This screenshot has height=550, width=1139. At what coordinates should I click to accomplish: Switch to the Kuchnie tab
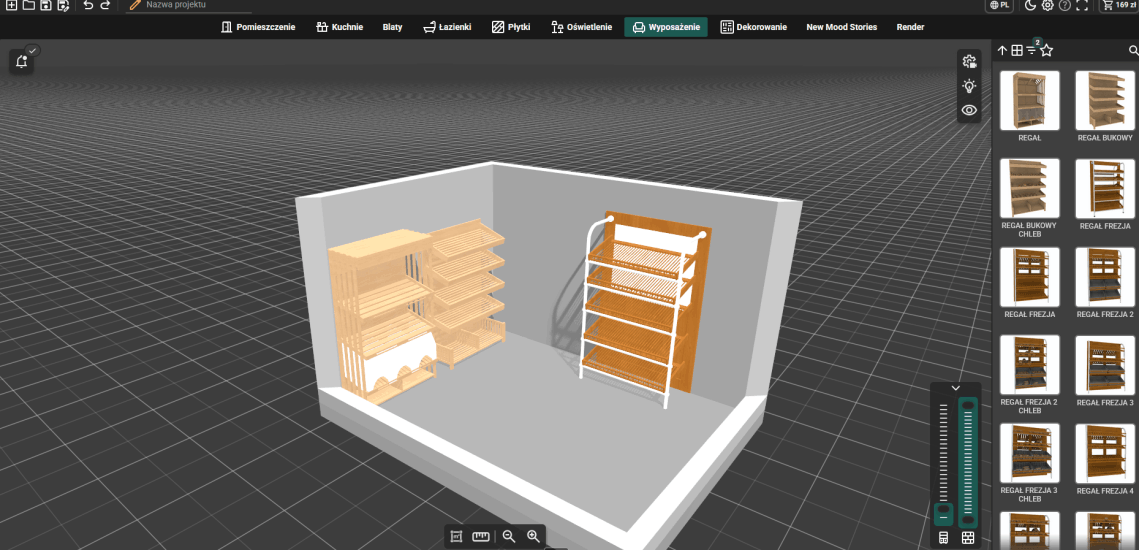[x=339, y=27]
